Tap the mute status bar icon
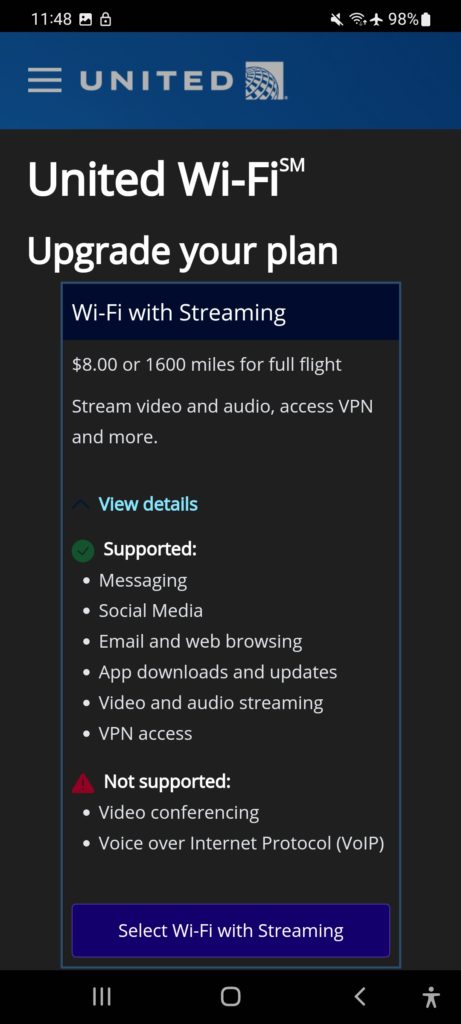The image size is (461, 1024). (337, 20)
